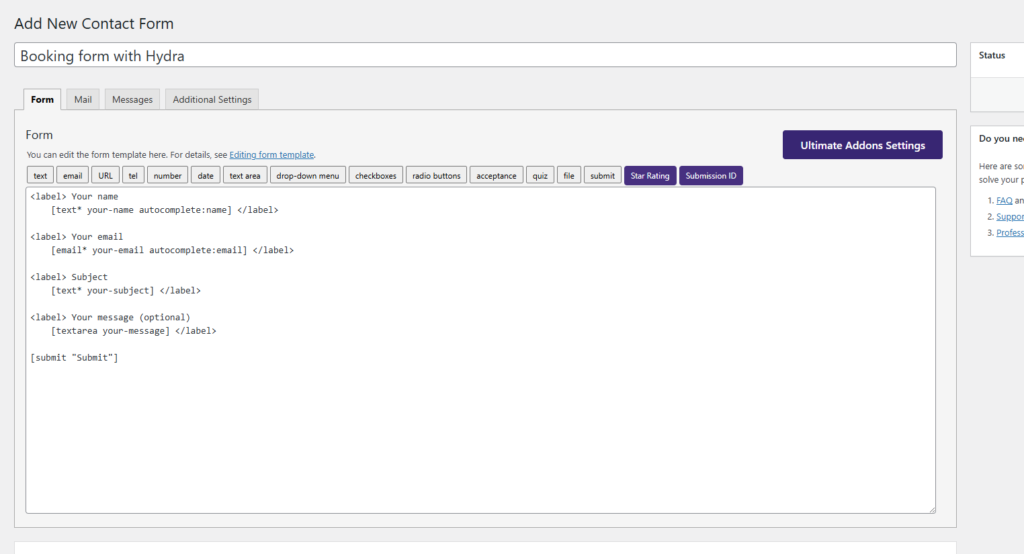Click the '[text* your-name autocomplete:name]' line
1024x554 pixels.
[165, 210]
